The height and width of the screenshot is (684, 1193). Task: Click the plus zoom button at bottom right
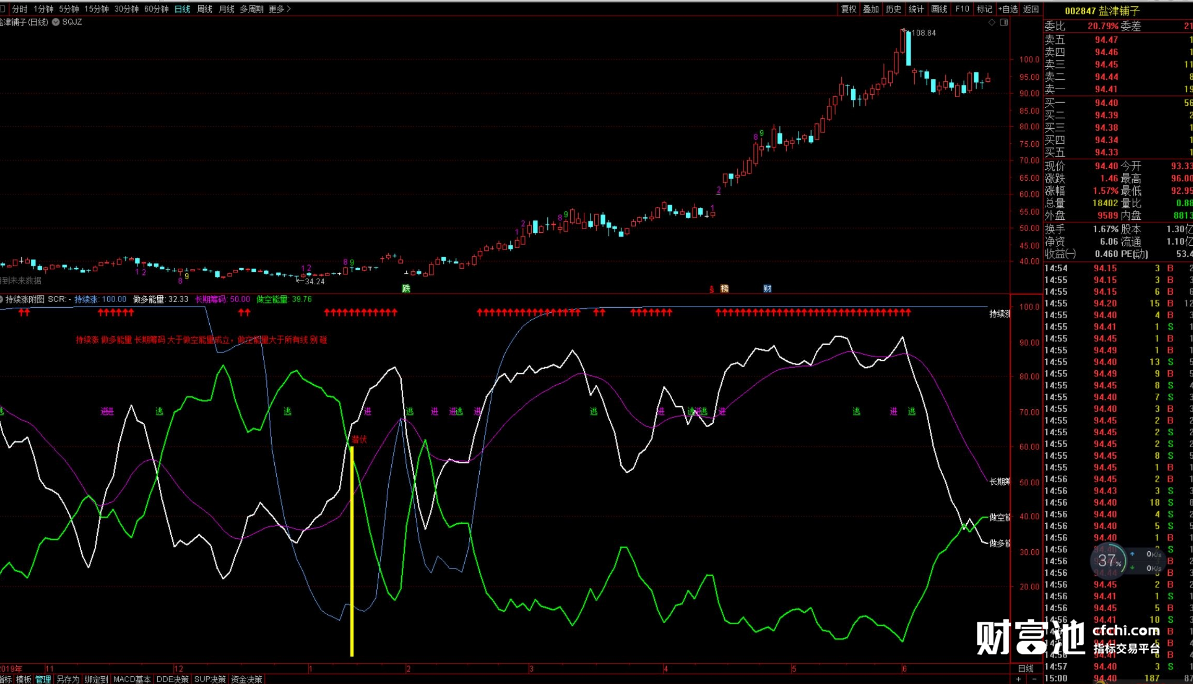point(1020,679)
